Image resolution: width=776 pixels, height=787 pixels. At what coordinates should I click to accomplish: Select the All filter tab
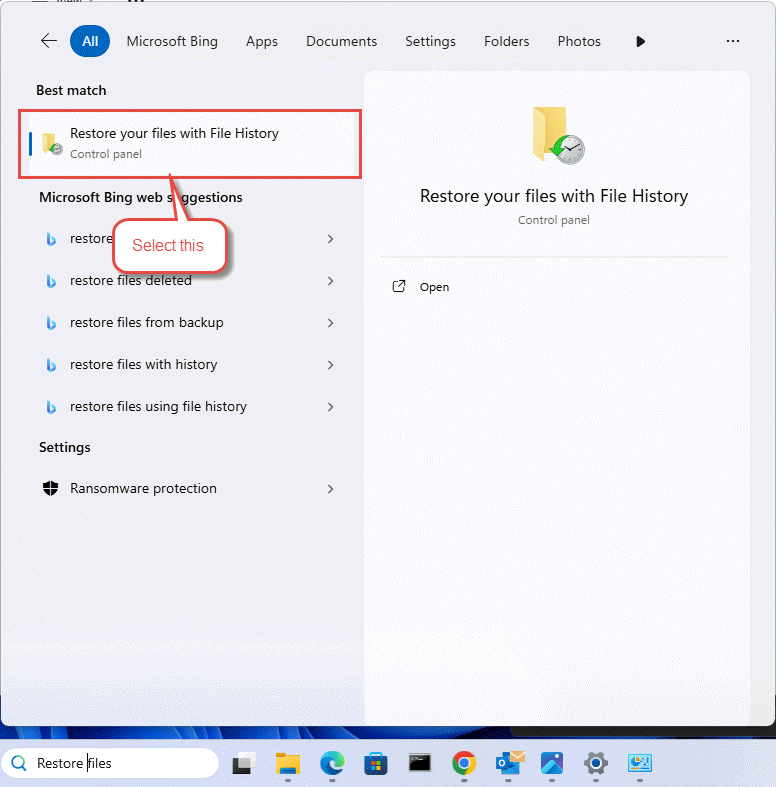pyautogui.click(x=90, y=41)
